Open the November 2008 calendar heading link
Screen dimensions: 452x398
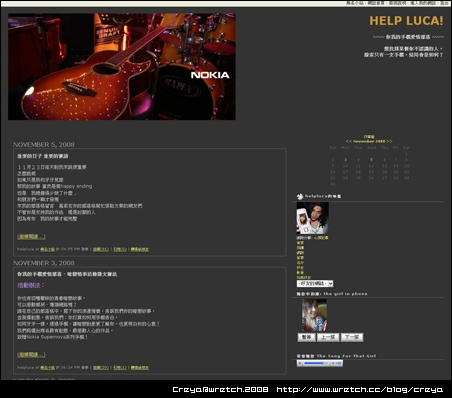point(369,141)
